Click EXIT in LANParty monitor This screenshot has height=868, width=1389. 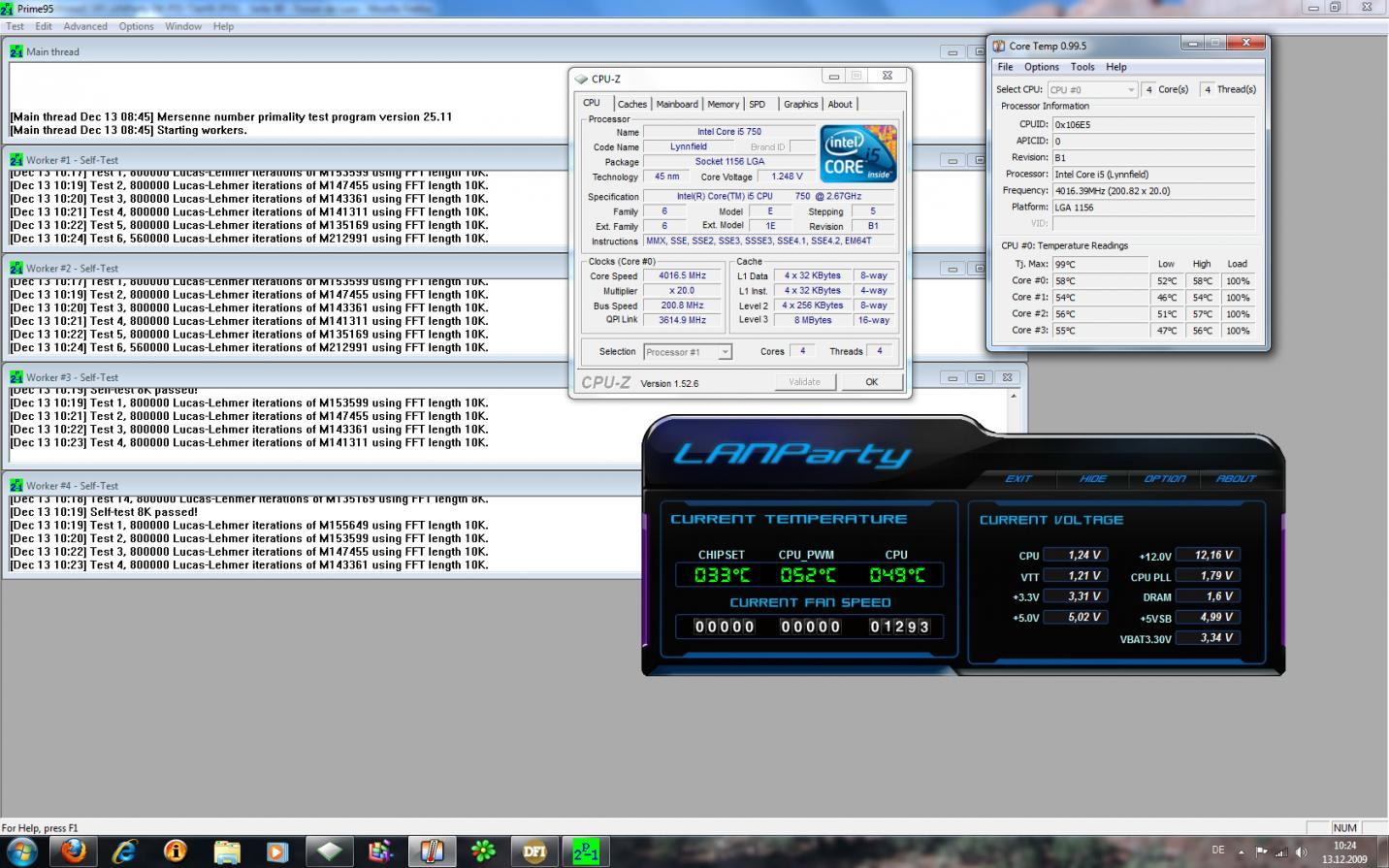pos(1018,478)
